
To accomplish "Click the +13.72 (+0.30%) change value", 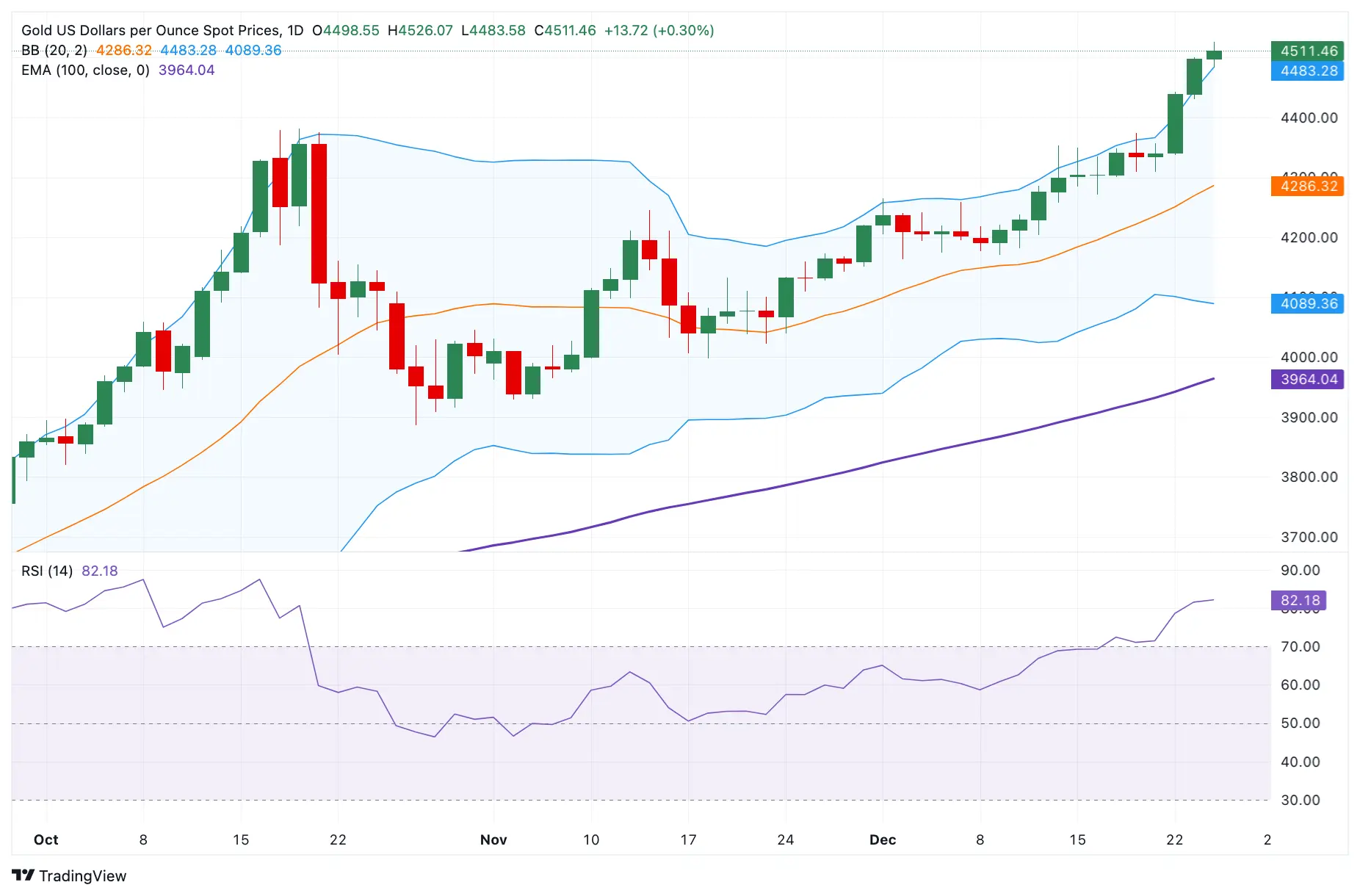I will [658, 30].
